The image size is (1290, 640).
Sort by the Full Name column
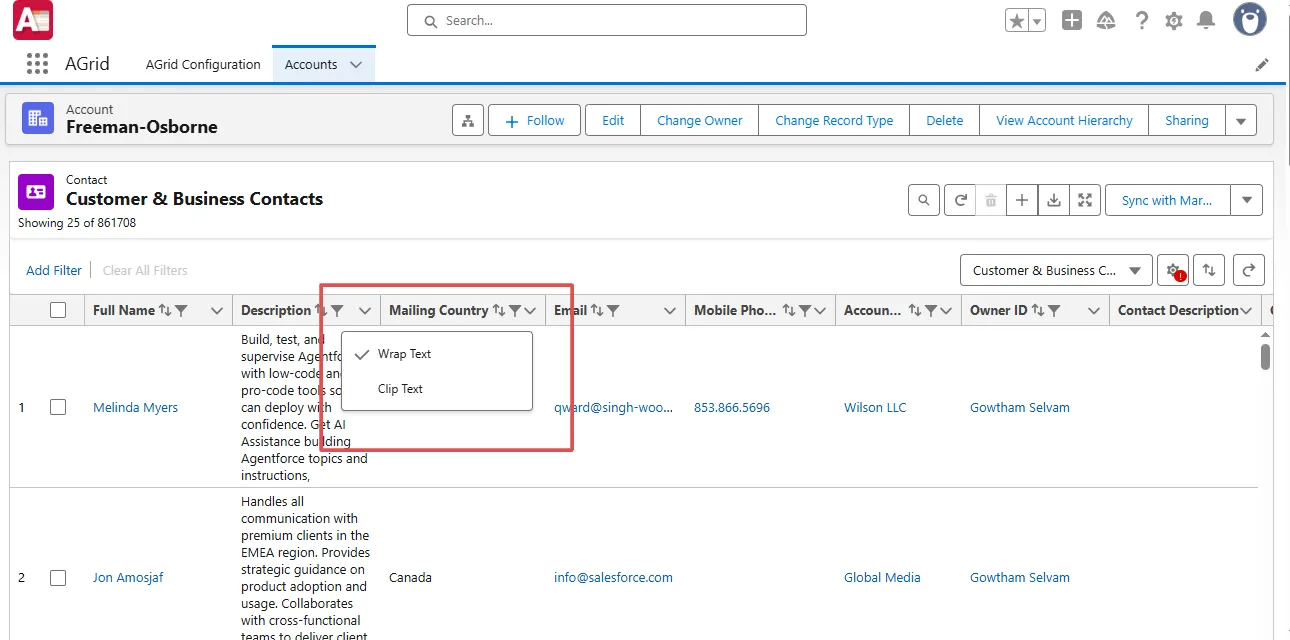tap(165, 310)
